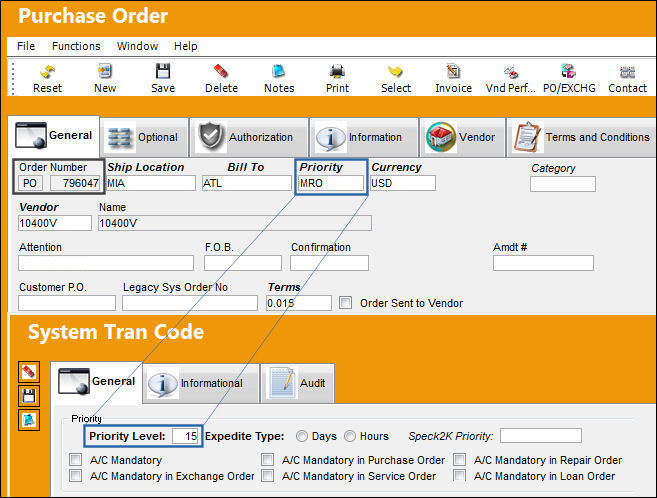Tick A/C Mandatory in Repair Order

point(460,459)
